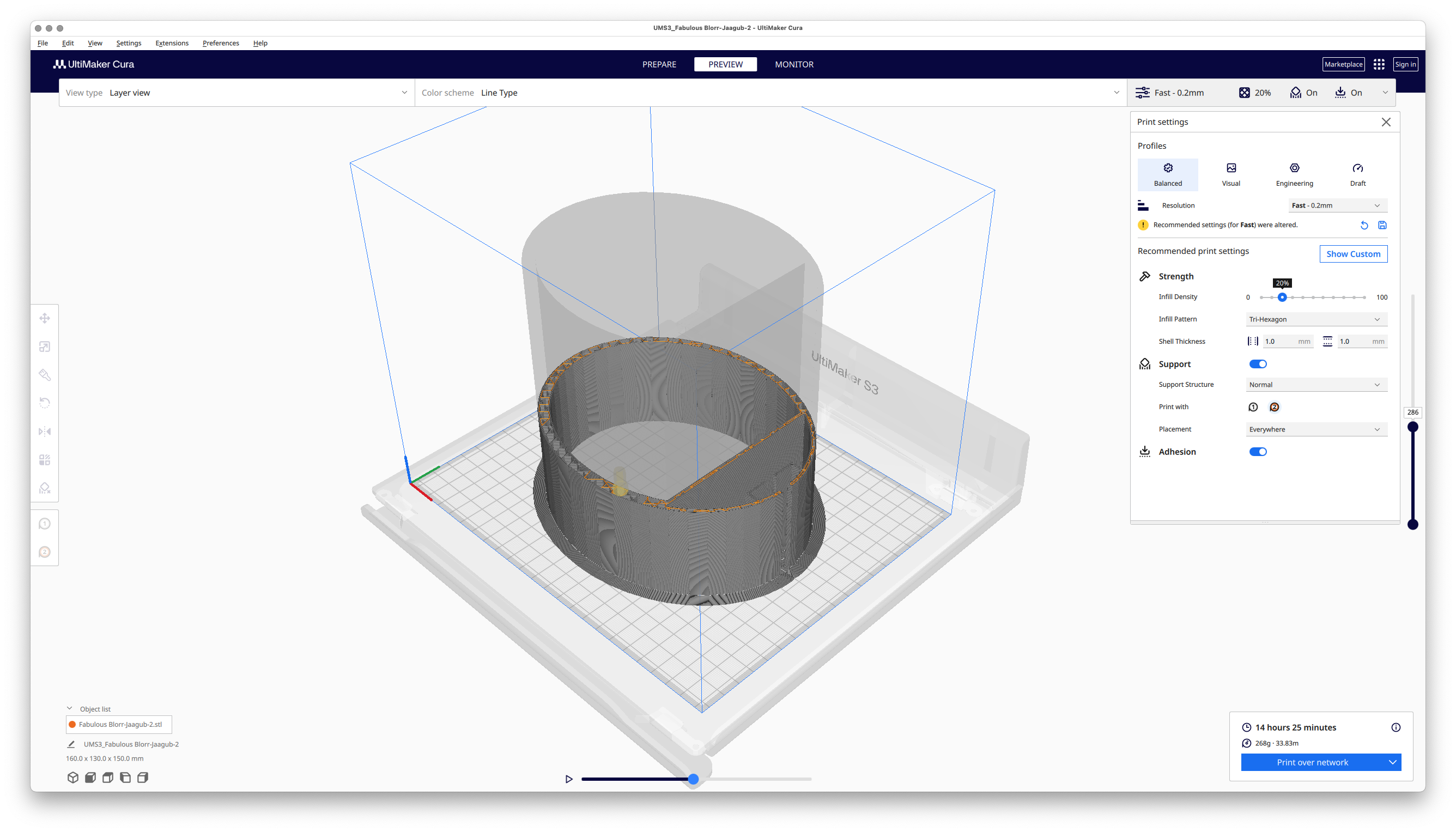This screenshot has width=1456, height=832.
Task: Select the Engineering profile icon
Action: tap(1294, 168)
